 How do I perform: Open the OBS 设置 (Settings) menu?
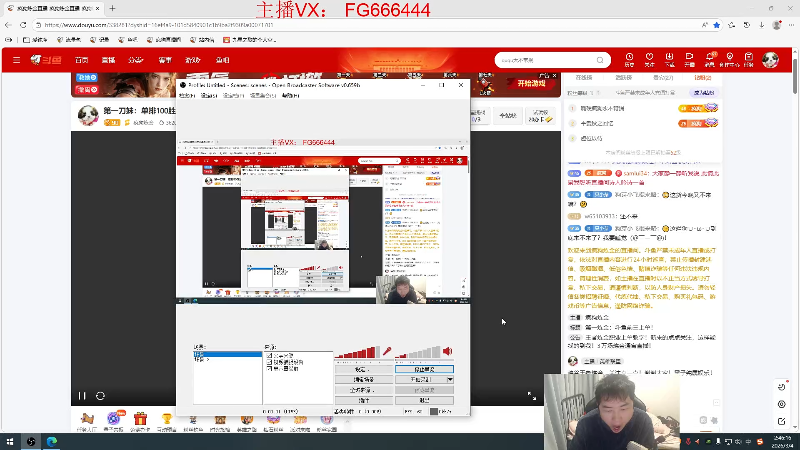pos(208,95)
